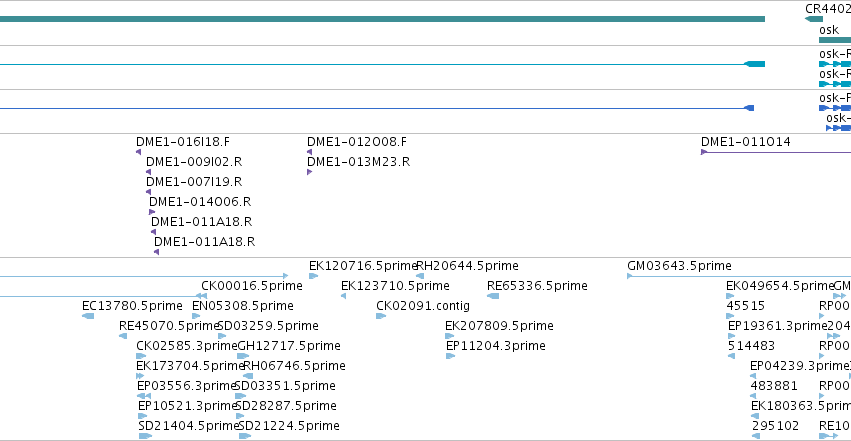Click the 514483 feature arrow
The image size is (851, 441).
point(731,356)
